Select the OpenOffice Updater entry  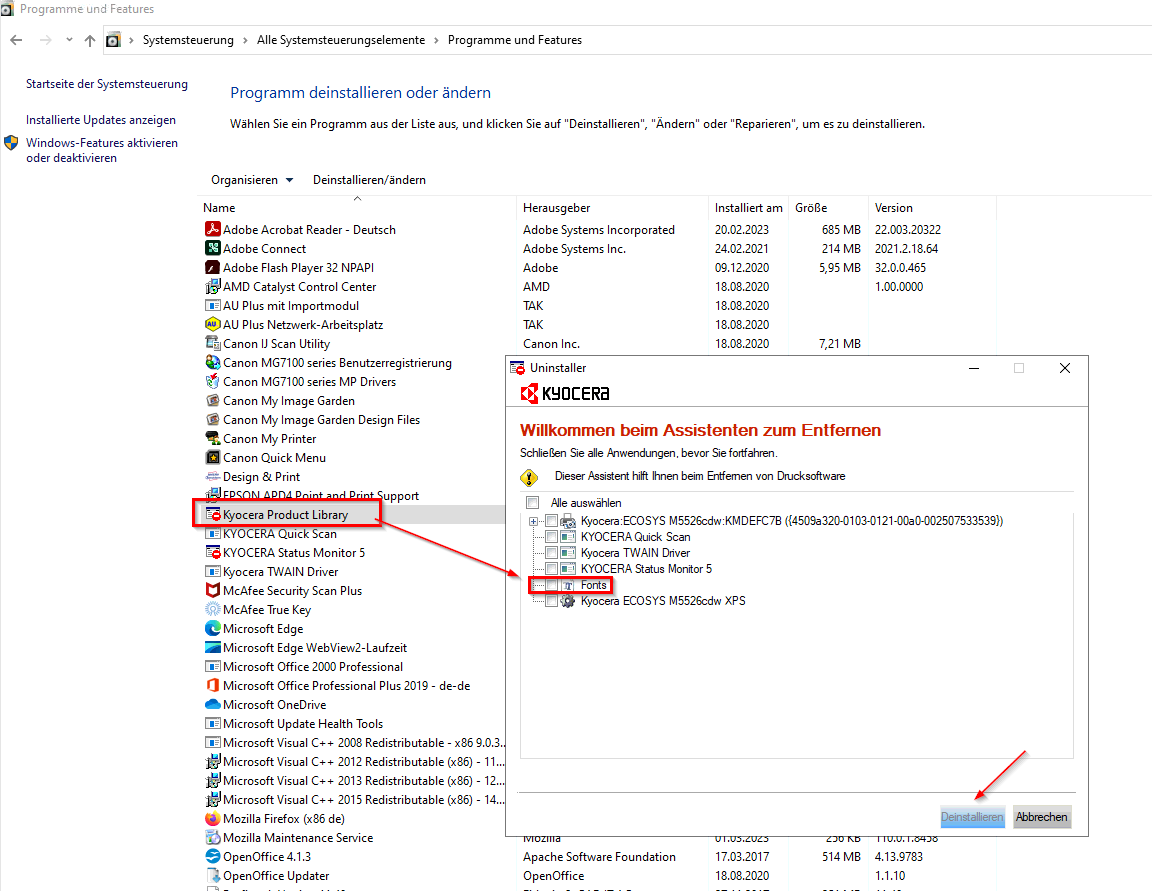tap(276, 876)
